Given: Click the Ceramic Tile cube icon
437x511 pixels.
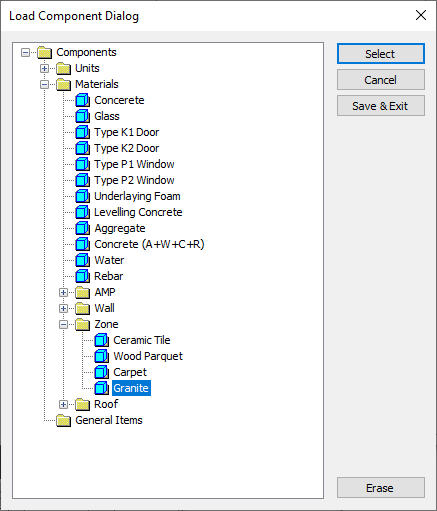Looking at the screenshot, I should tap(101, 340).
